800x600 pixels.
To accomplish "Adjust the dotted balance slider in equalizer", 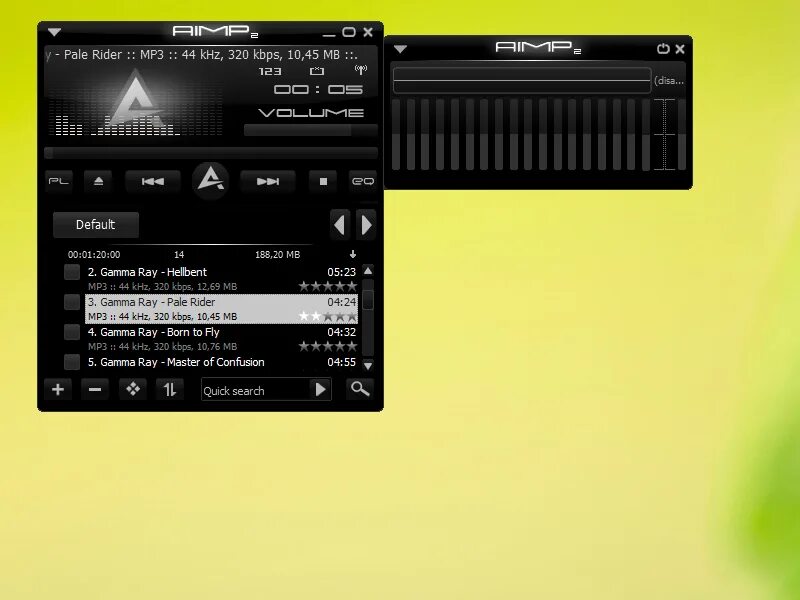I will click(665, 135).
